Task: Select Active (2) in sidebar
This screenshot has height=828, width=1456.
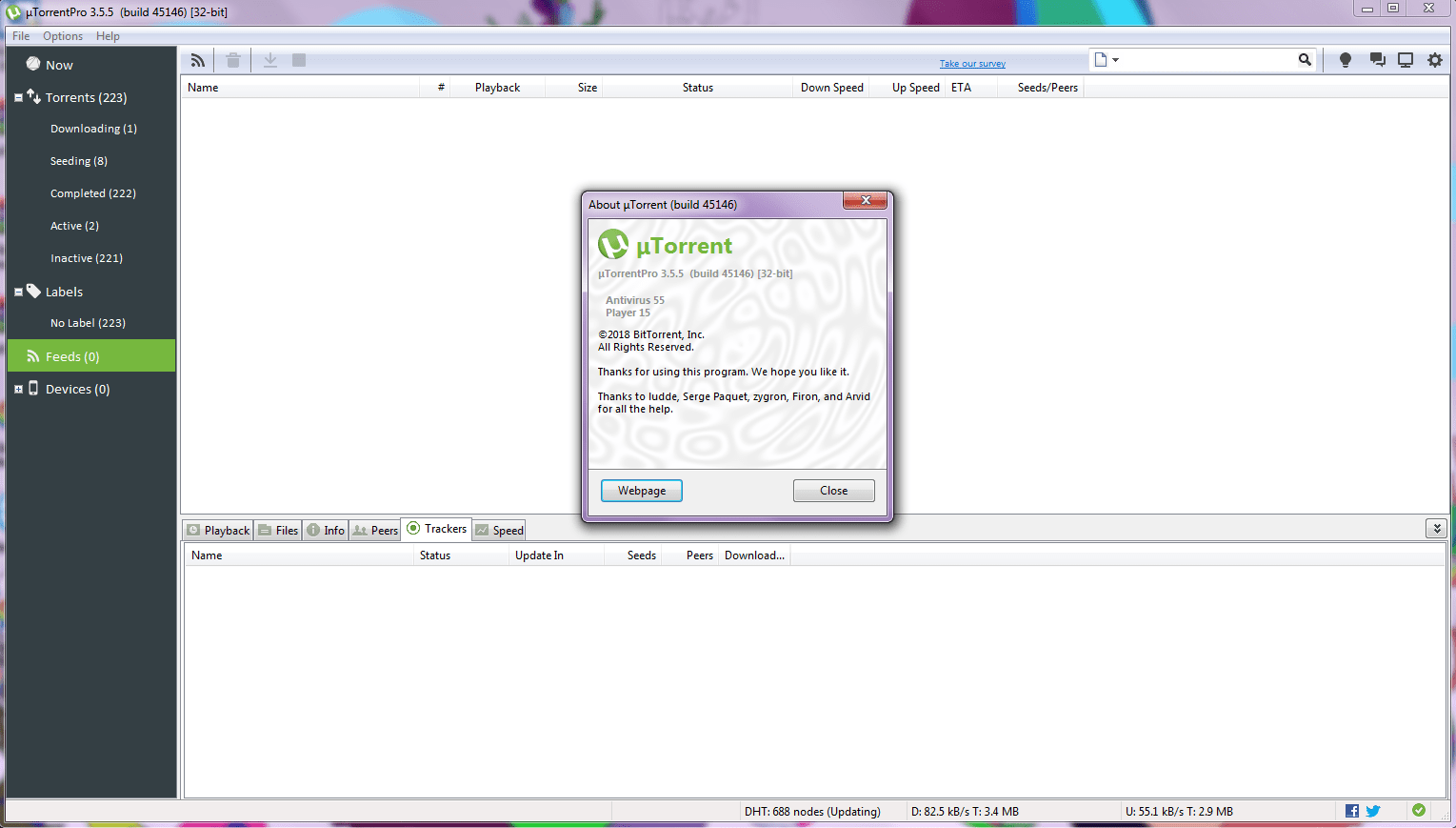Action: pyautogui.click(x=74, y=226)
